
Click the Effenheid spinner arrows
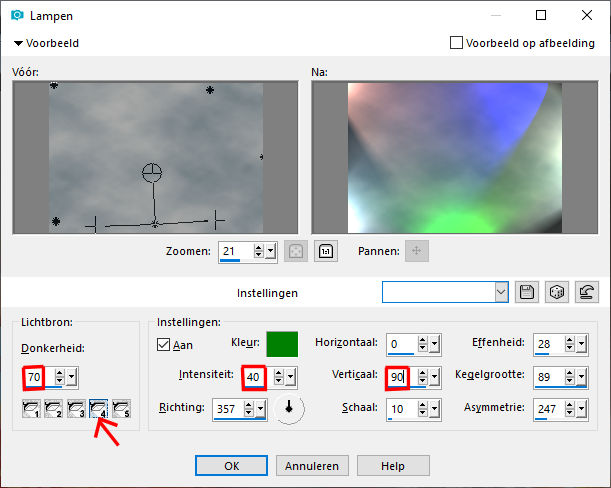click(569, 344)
